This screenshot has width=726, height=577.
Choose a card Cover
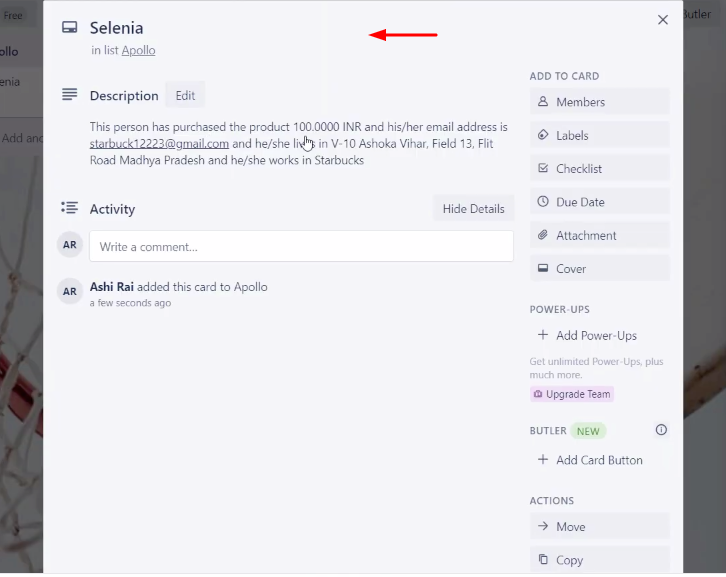pyautogui.click(x=600, y=269)
